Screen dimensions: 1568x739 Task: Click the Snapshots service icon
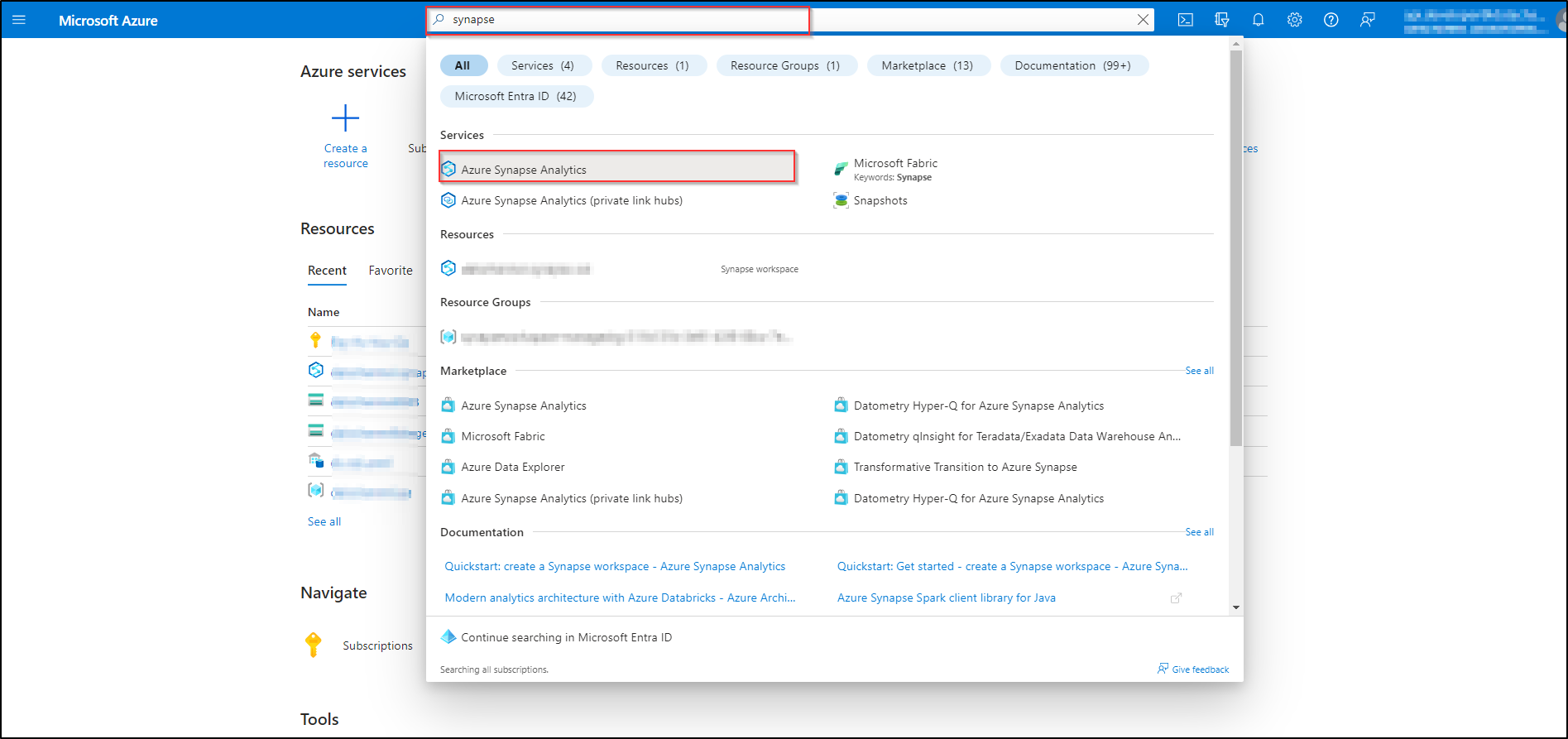[x=842, y=200]
